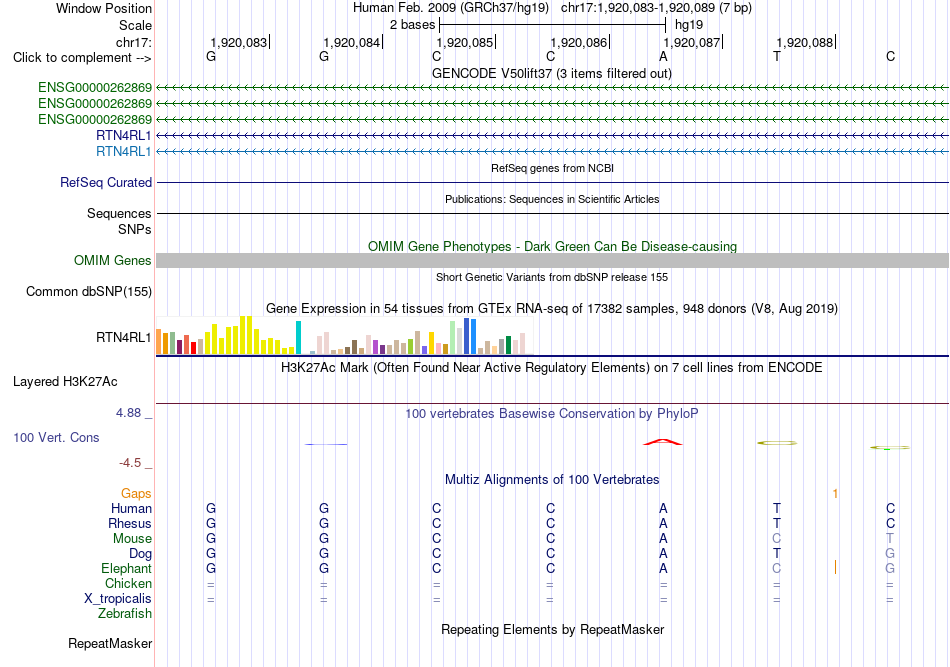Click the 4.88 PhyloP upper limit
Screen dimensions: 950x667
[128, 413]
